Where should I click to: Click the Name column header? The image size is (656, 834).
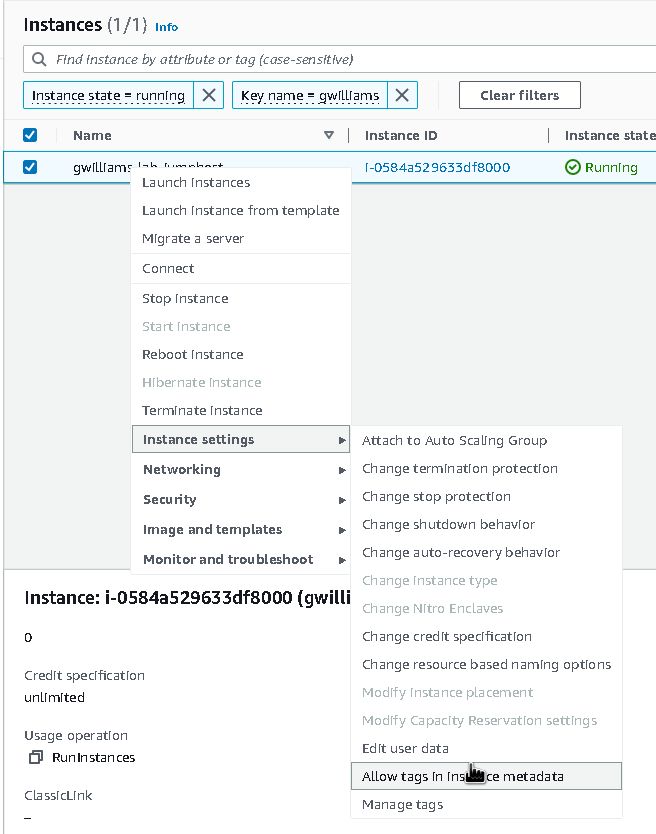click(x=92, y=135)
